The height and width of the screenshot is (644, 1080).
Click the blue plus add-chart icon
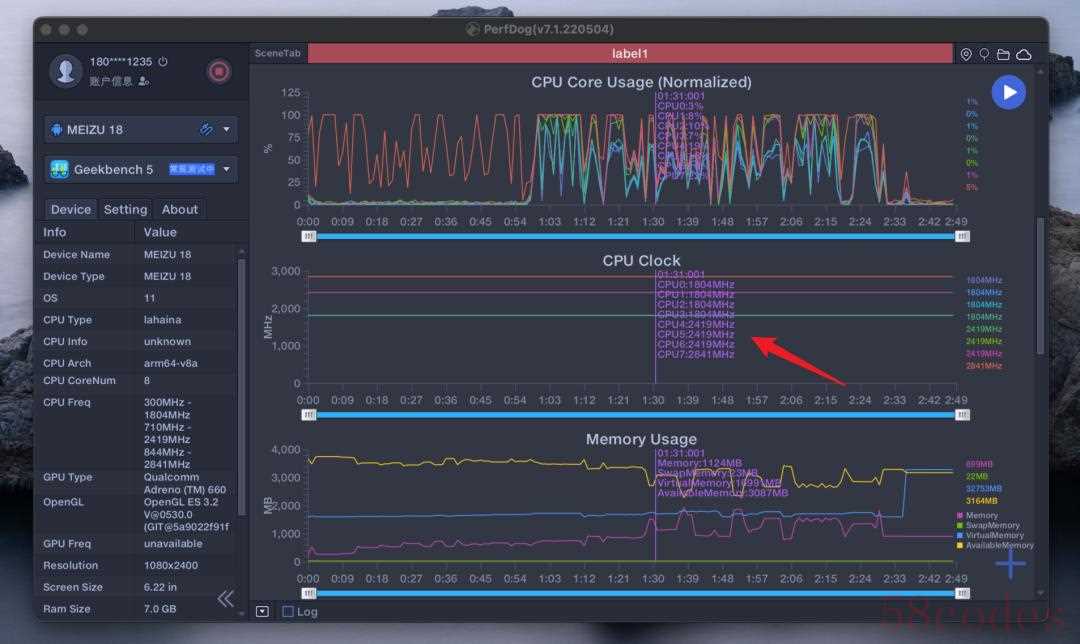pos(1010,564)
